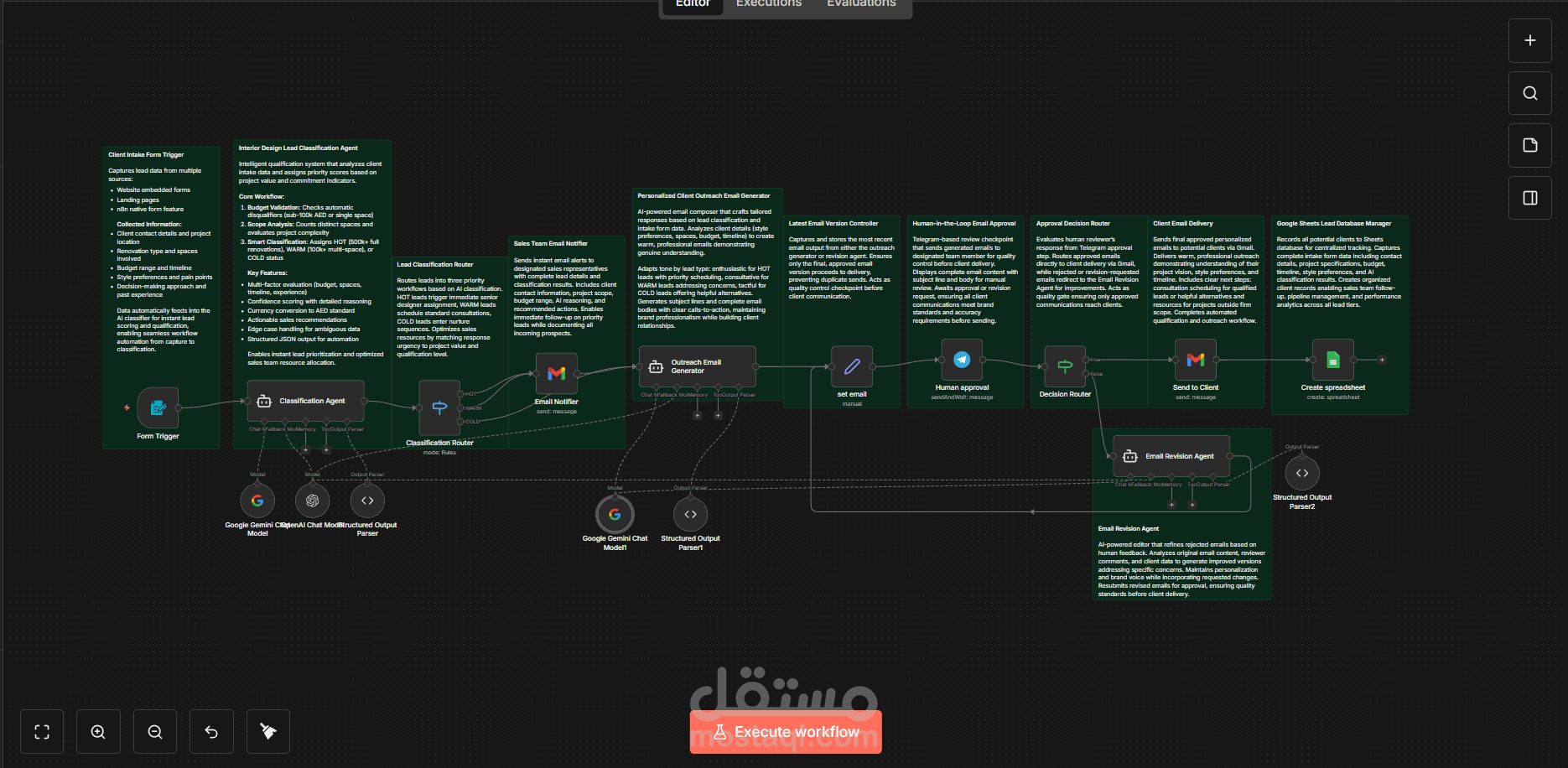Click the add node plus button
This screenshot has height=768, width=1568.
(1530, 40)
